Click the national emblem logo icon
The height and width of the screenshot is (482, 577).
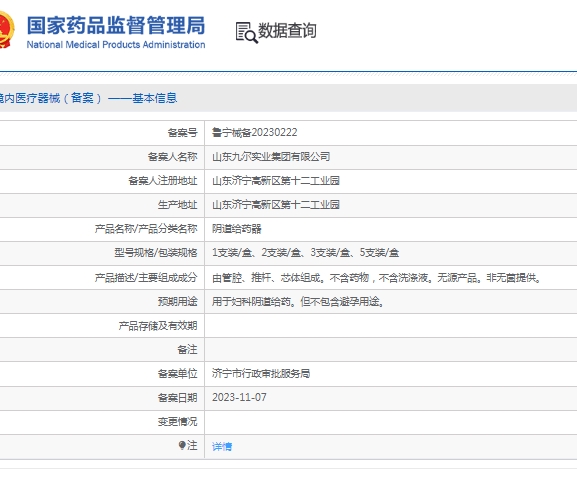(7, 29)
